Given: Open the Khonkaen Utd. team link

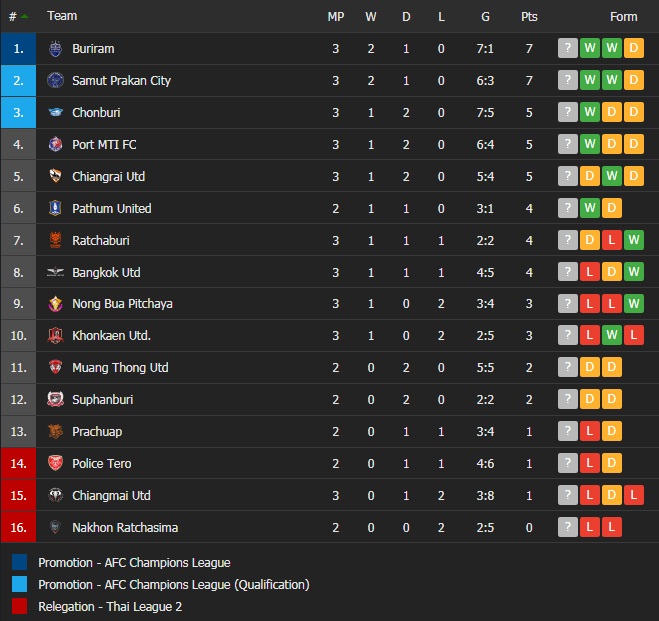Looking at the screenshot, I should tap(111, 336).
